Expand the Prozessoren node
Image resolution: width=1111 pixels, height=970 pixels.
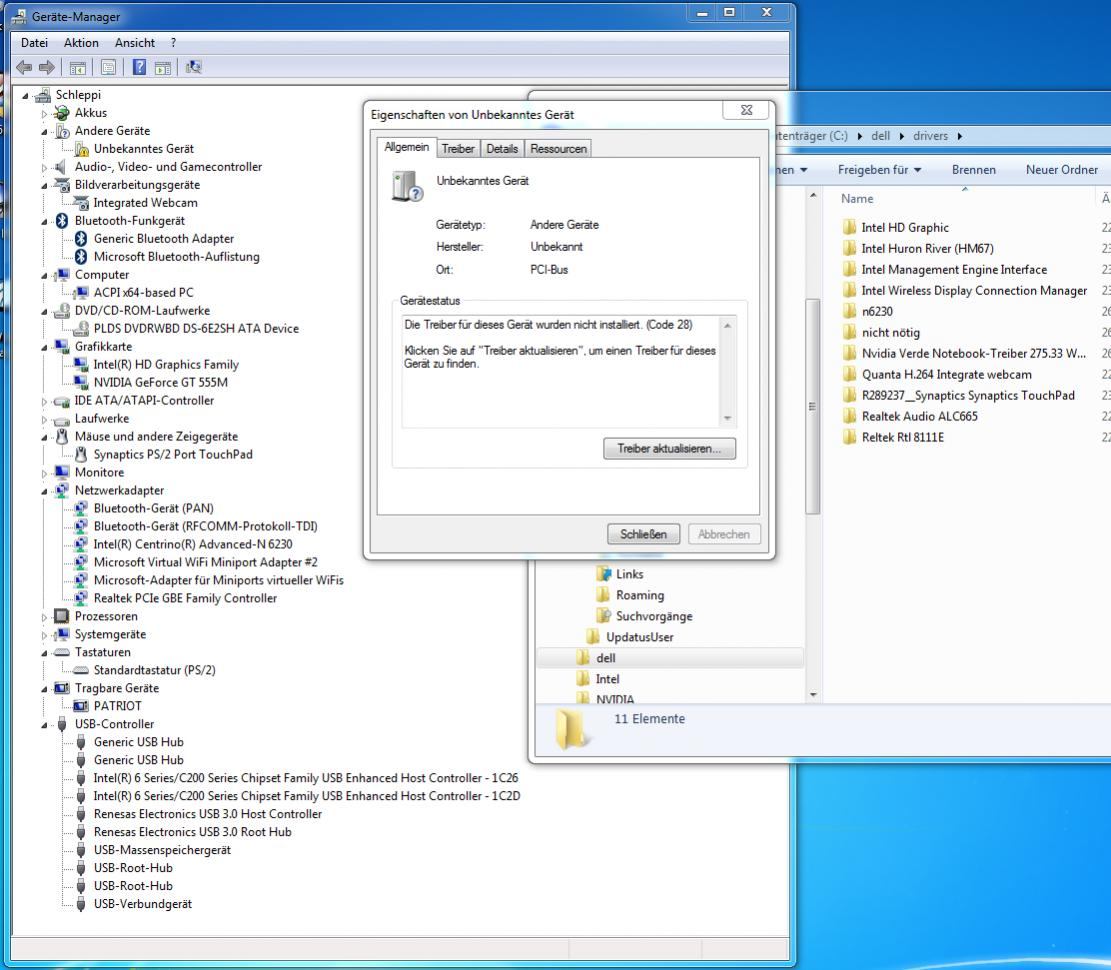pos(44,617)
